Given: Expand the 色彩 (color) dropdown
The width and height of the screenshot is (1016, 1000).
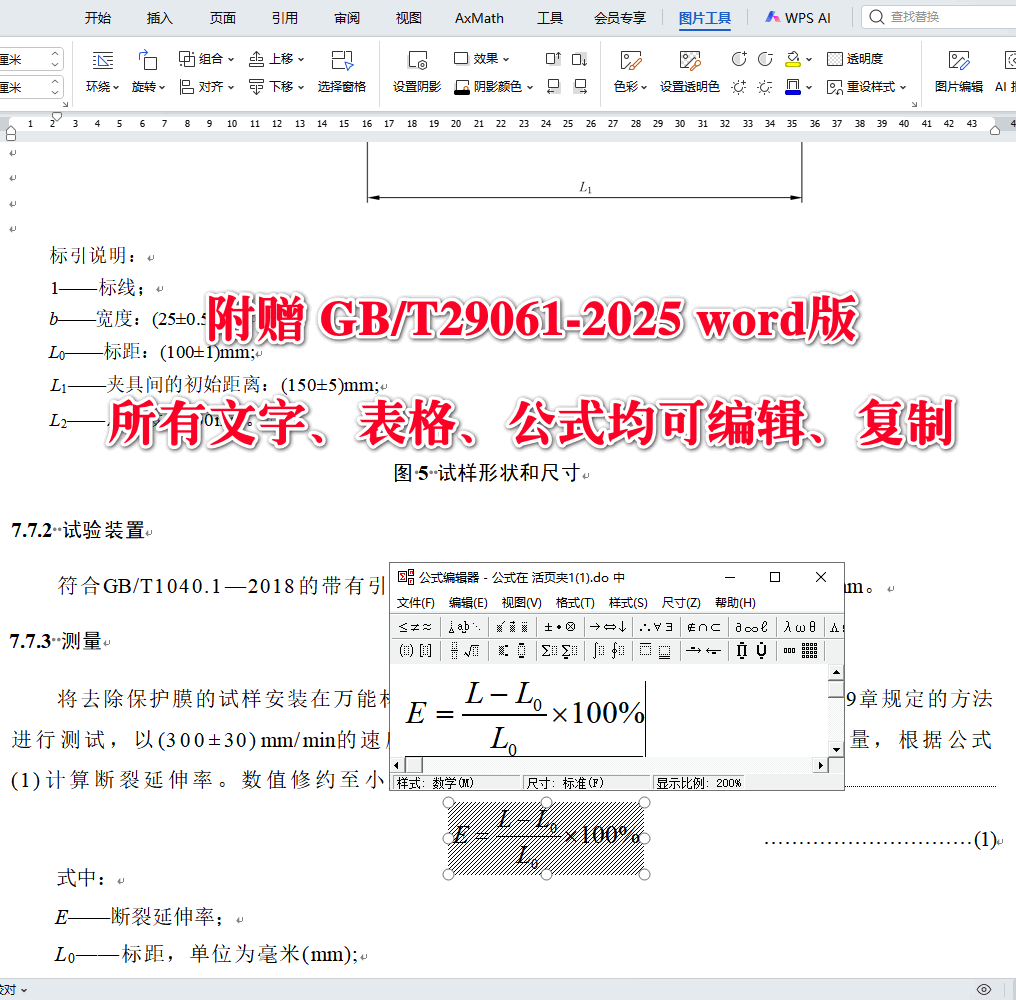Looking at the screenshot, I should pos(630,86).
